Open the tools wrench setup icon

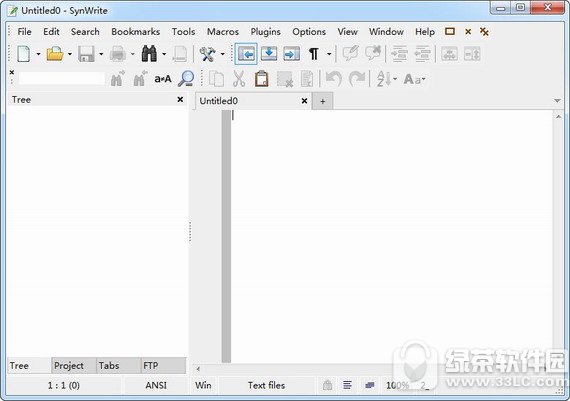click(x=207, y=54)
